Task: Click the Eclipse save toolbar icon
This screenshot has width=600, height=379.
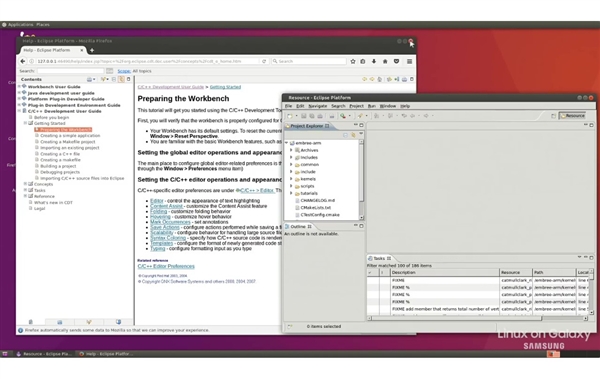Action: pyautogui.click(x=303, y=116)
